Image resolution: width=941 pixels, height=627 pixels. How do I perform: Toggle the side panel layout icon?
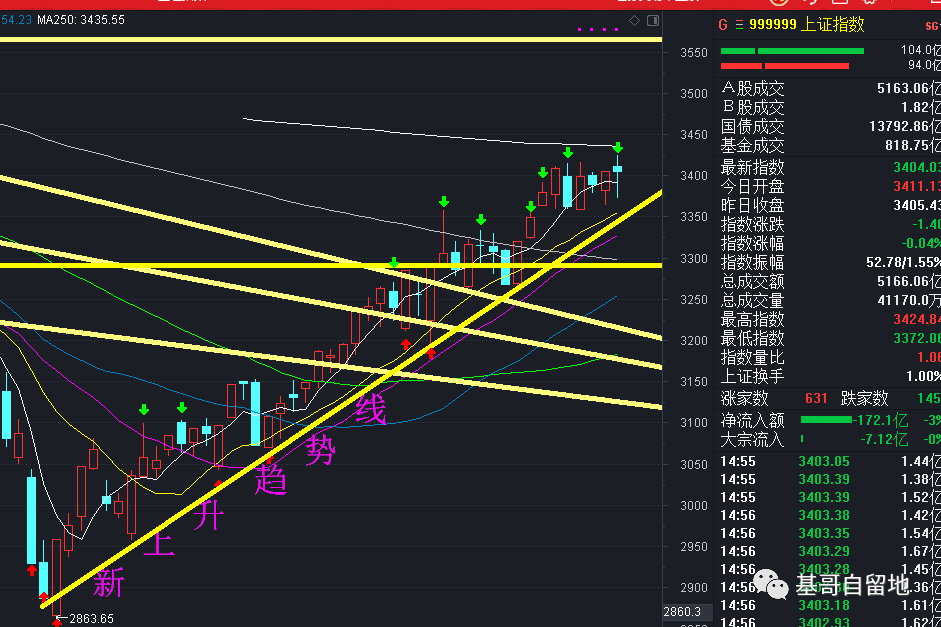[653, 21]
